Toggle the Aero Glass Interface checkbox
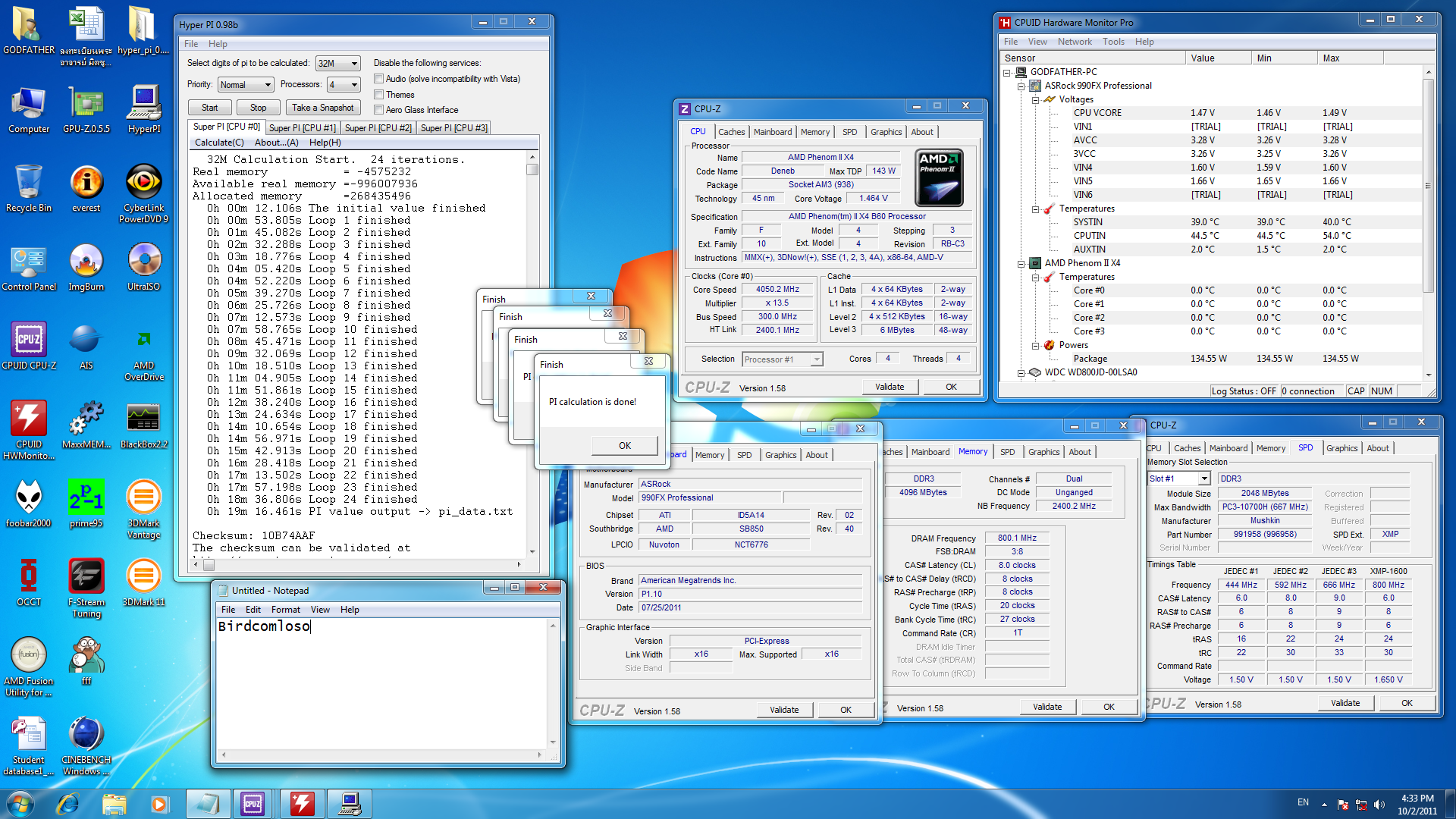The image size is (1456, 819). tap(379, 110)
